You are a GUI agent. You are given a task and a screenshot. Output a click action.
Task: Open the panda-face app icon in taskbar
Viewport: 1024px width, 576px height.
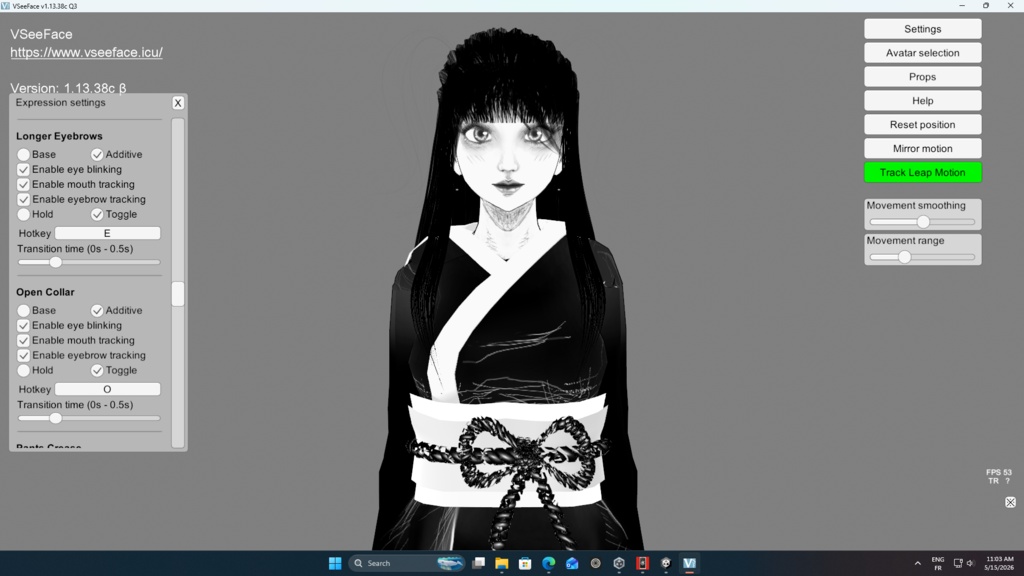(666, 563)
